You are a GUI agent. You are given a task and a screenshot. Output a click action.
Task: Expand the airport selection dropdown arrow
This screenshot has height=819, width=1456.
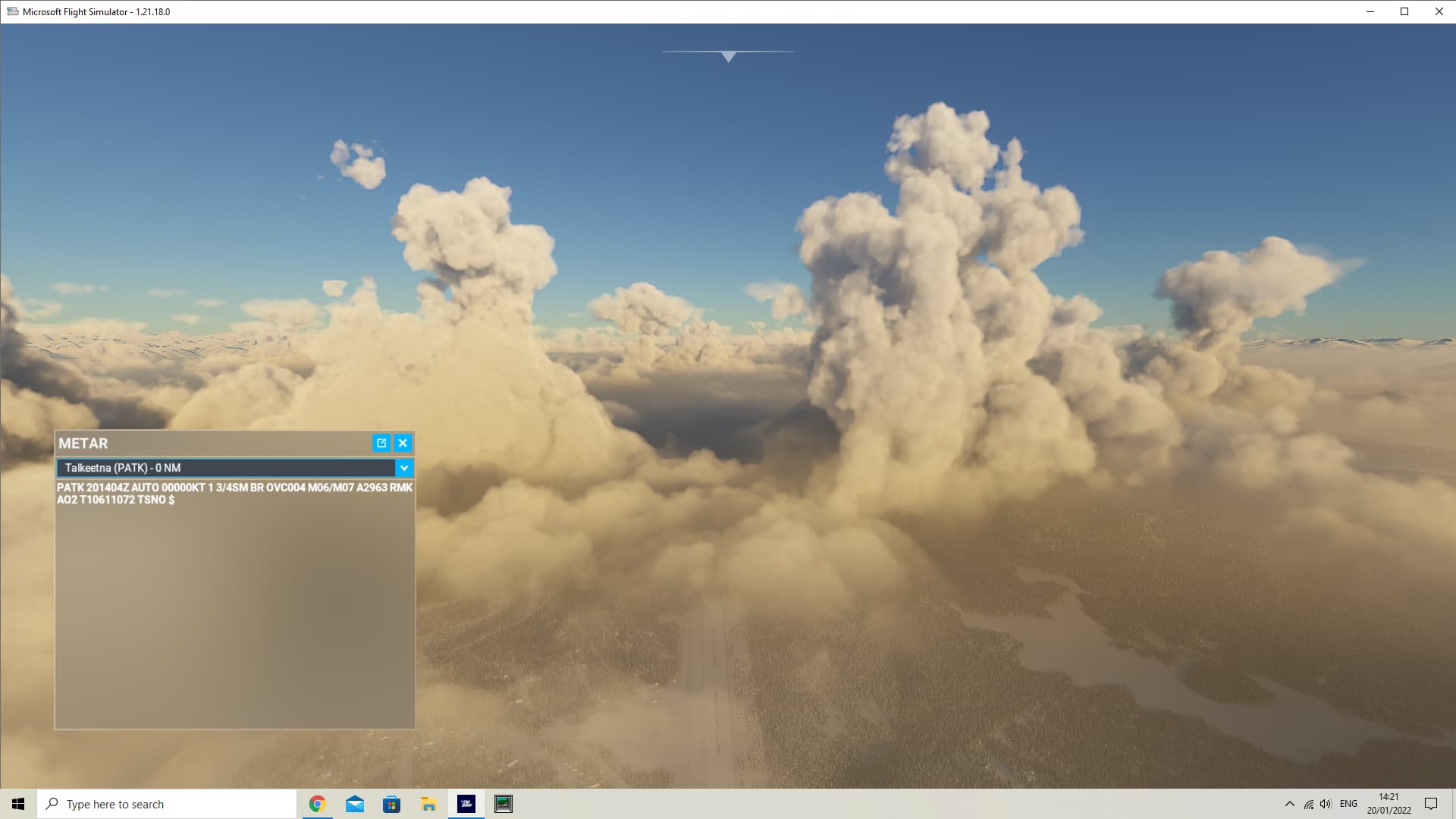[x=404, y=468]
